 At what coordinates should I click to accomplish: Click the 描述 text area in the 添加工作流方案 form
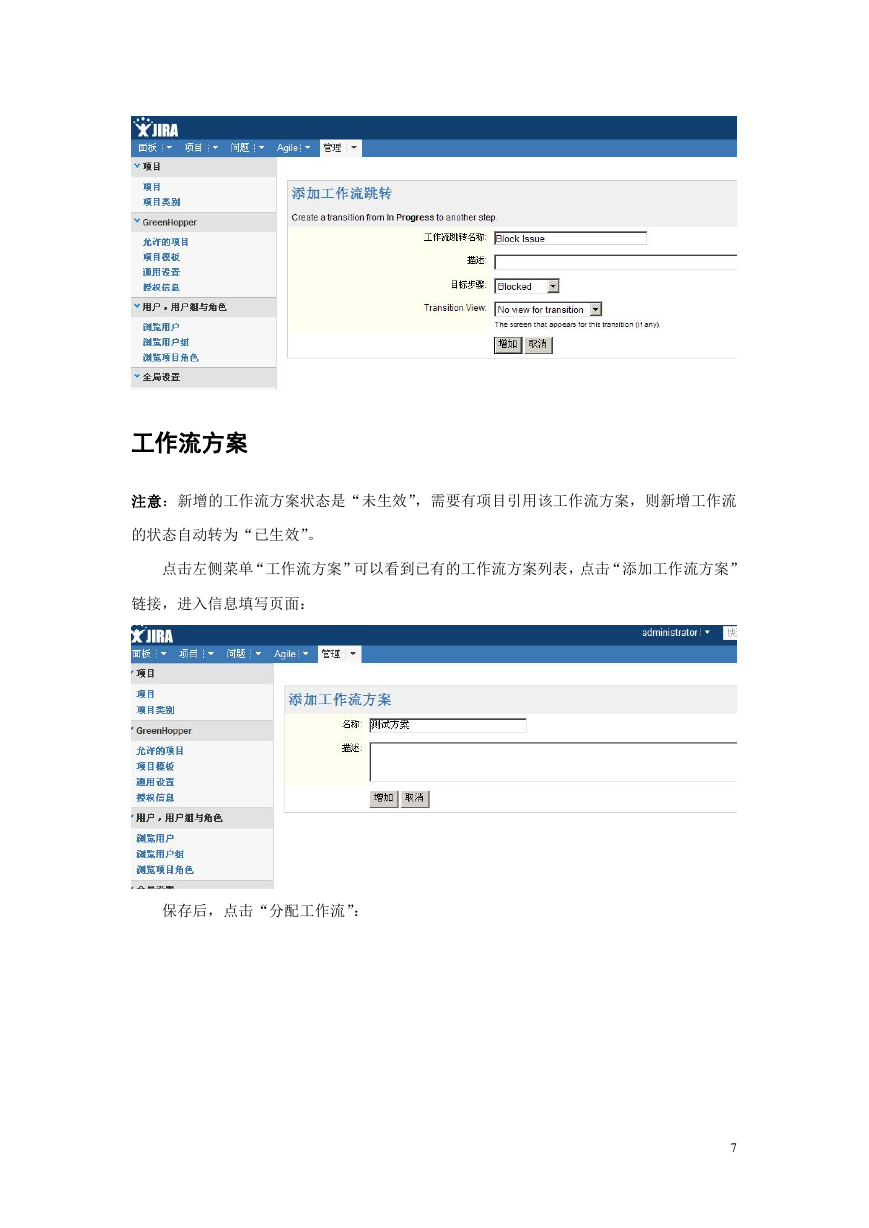[x=553, y=761]
